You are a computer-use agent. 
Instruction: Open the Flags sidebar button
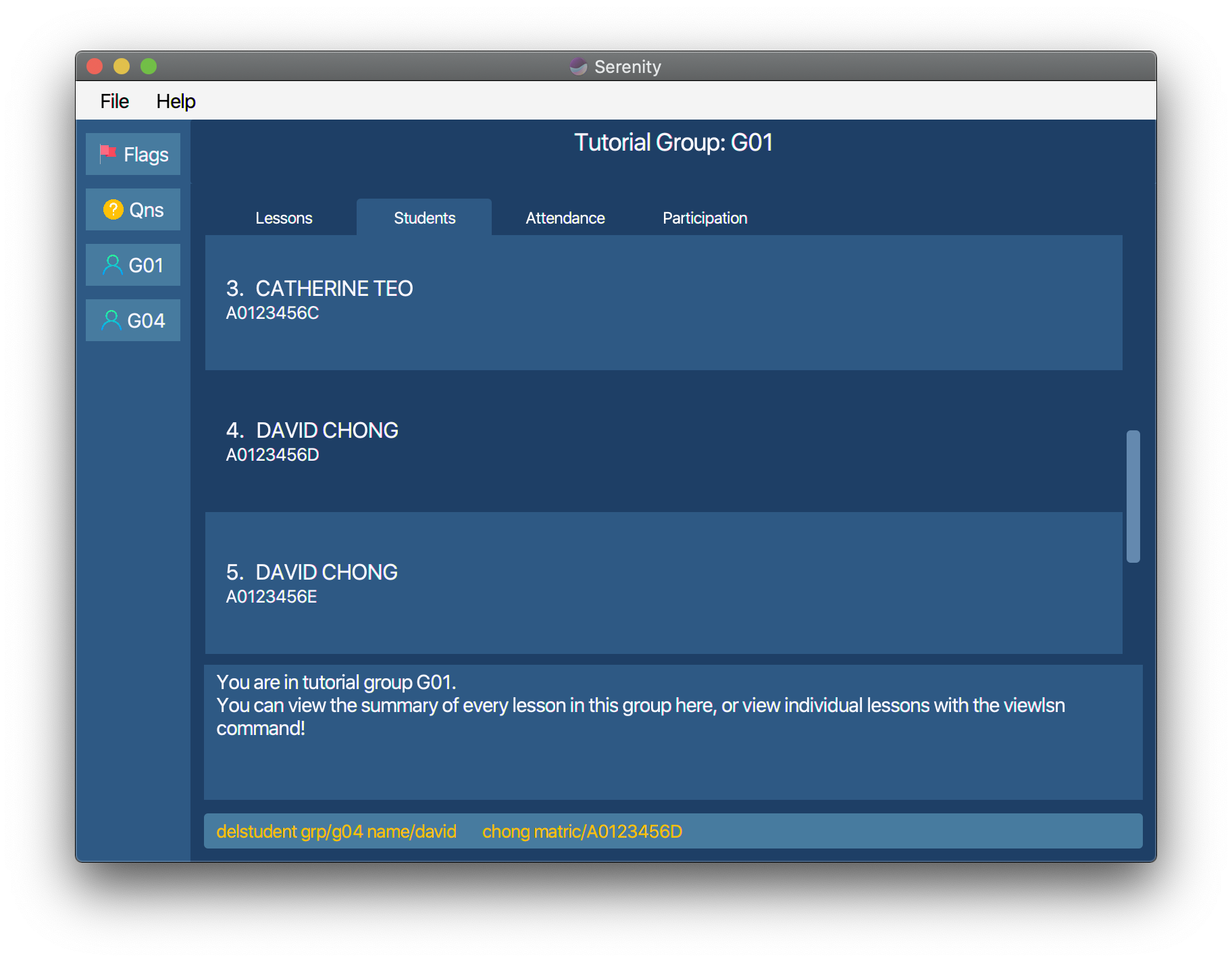pos(133,154)
